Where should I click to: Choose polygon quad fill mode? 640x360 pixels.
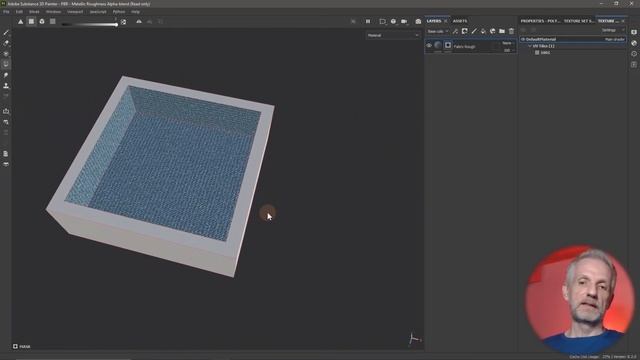[x=31, y=22]
